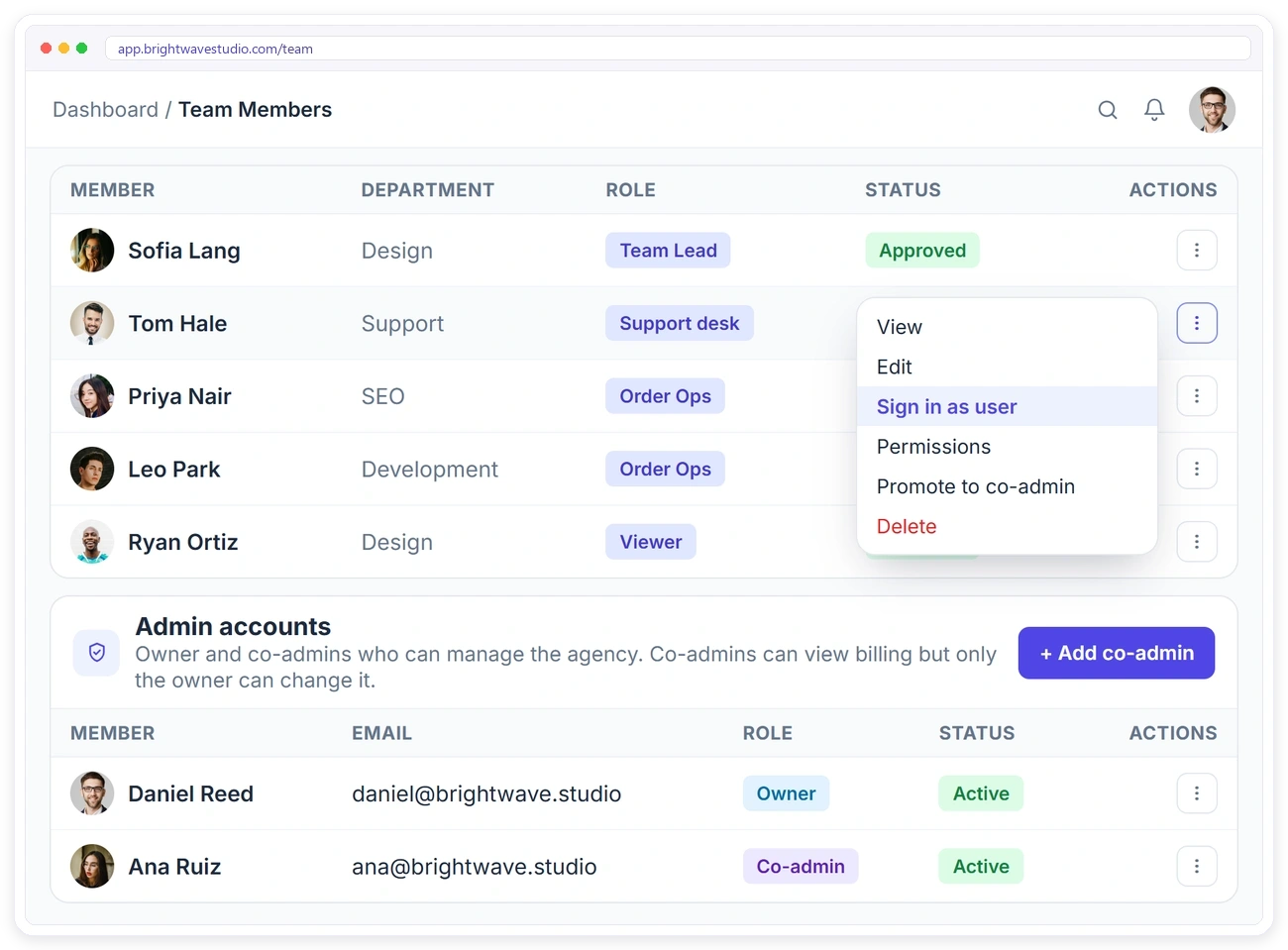
Task: Click Priya Nair's Order Ops badge
Action: [x=666, y=396]
